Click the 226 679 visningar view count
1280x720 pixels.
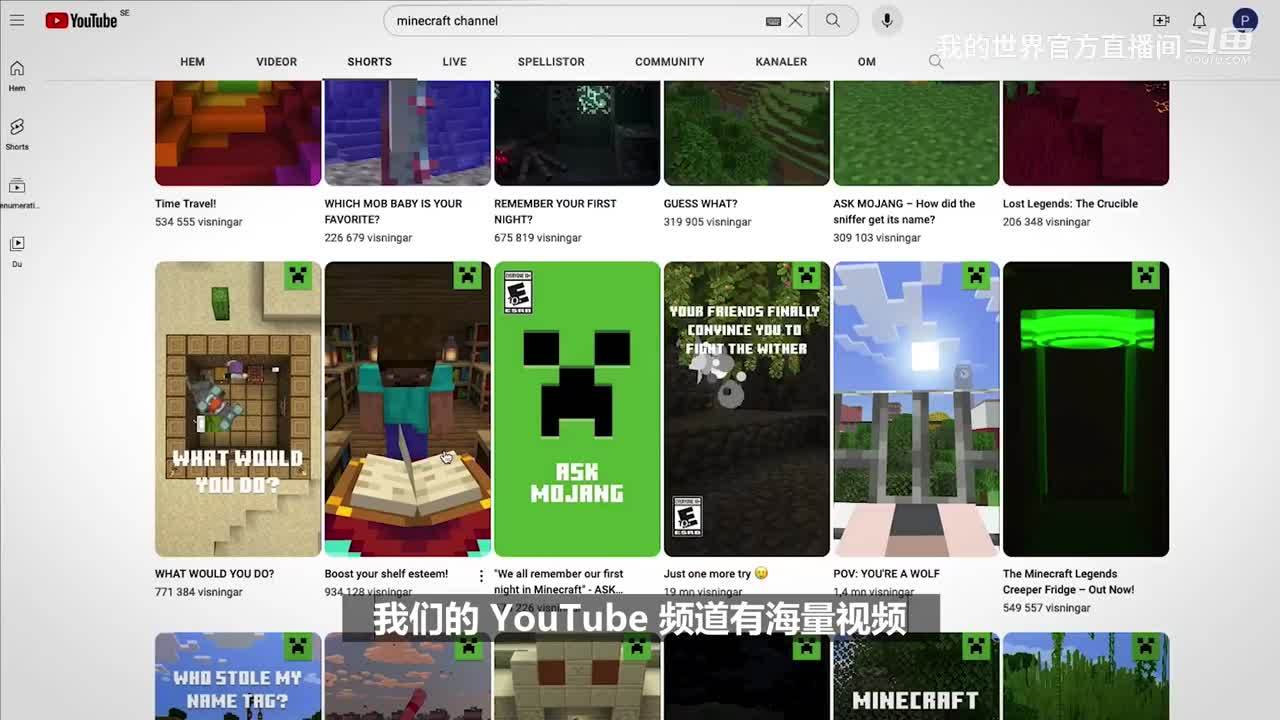click(368, 238)
